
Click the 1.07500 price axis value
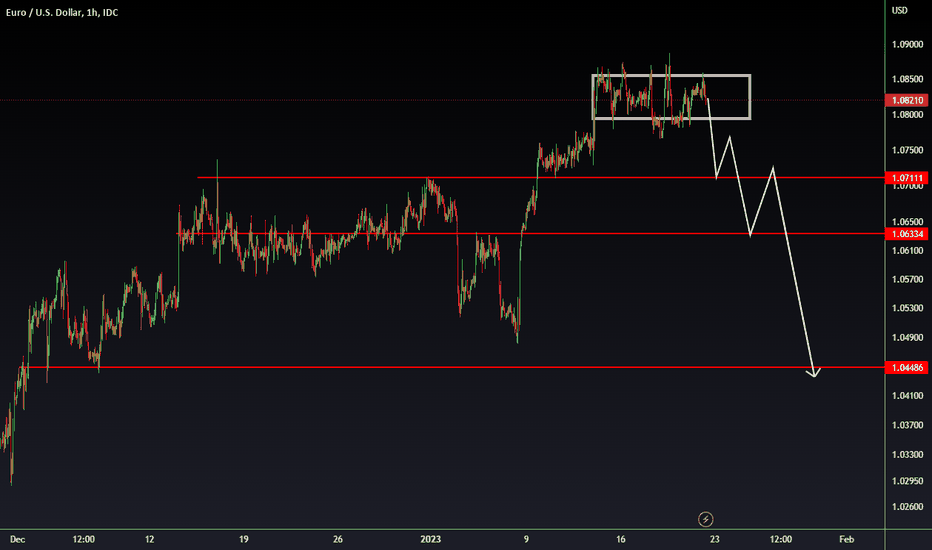pyautogui.click(x=908, y=150)
